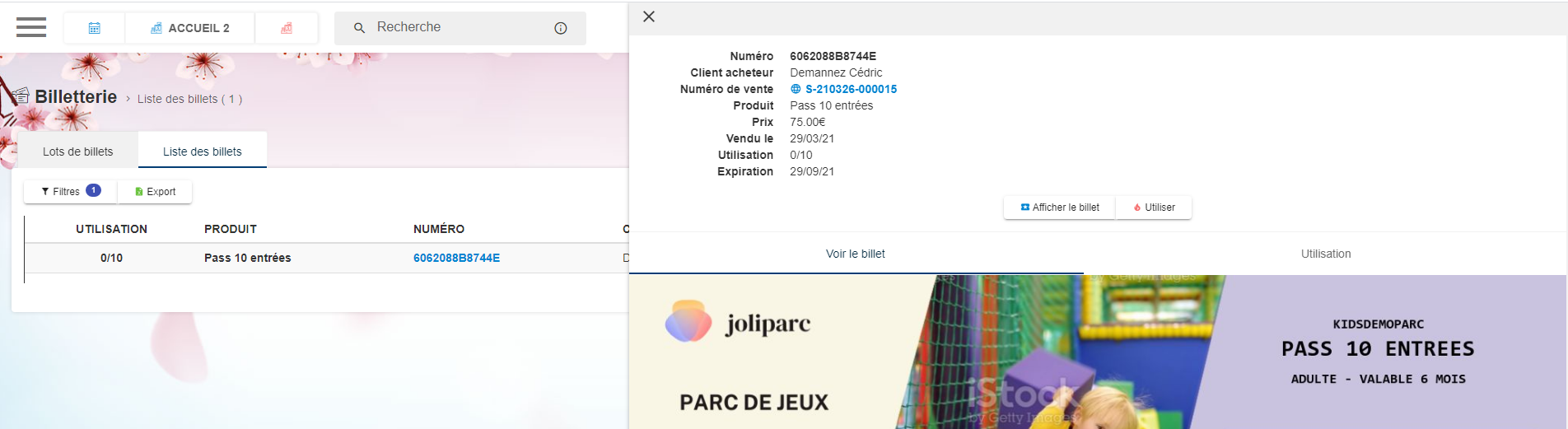Open the hamburger main menu
This screenshot has height=429, width=1568.
coord(31,27)
